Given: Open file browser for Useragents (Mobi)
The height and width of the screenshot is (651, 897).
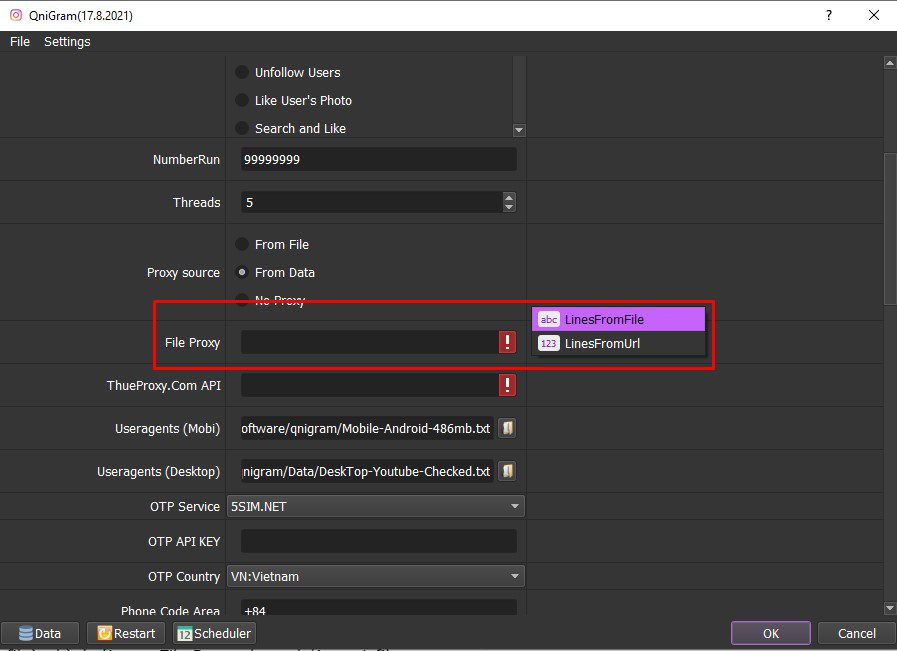Looking at the screenshot, I should [507, 428].
